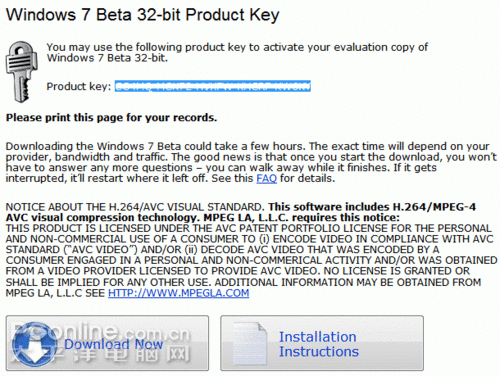Select the highlighted product key field
This screenshot has width=500, height=376.
213,86
